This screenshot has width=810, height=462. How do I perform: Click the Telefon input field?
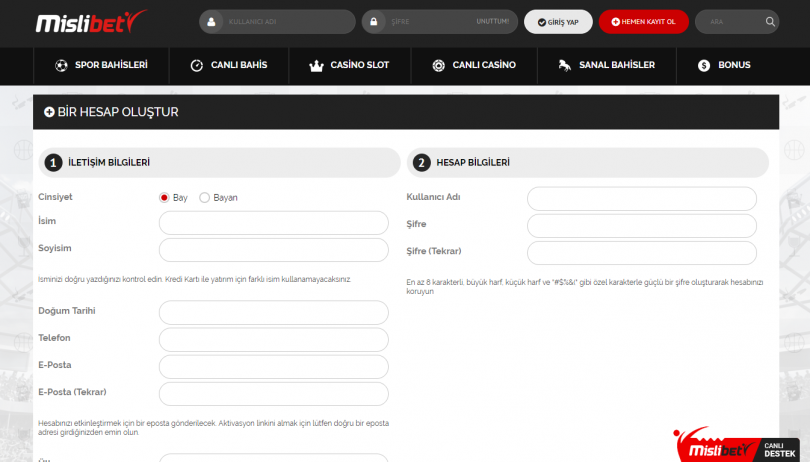coord(274,340)
